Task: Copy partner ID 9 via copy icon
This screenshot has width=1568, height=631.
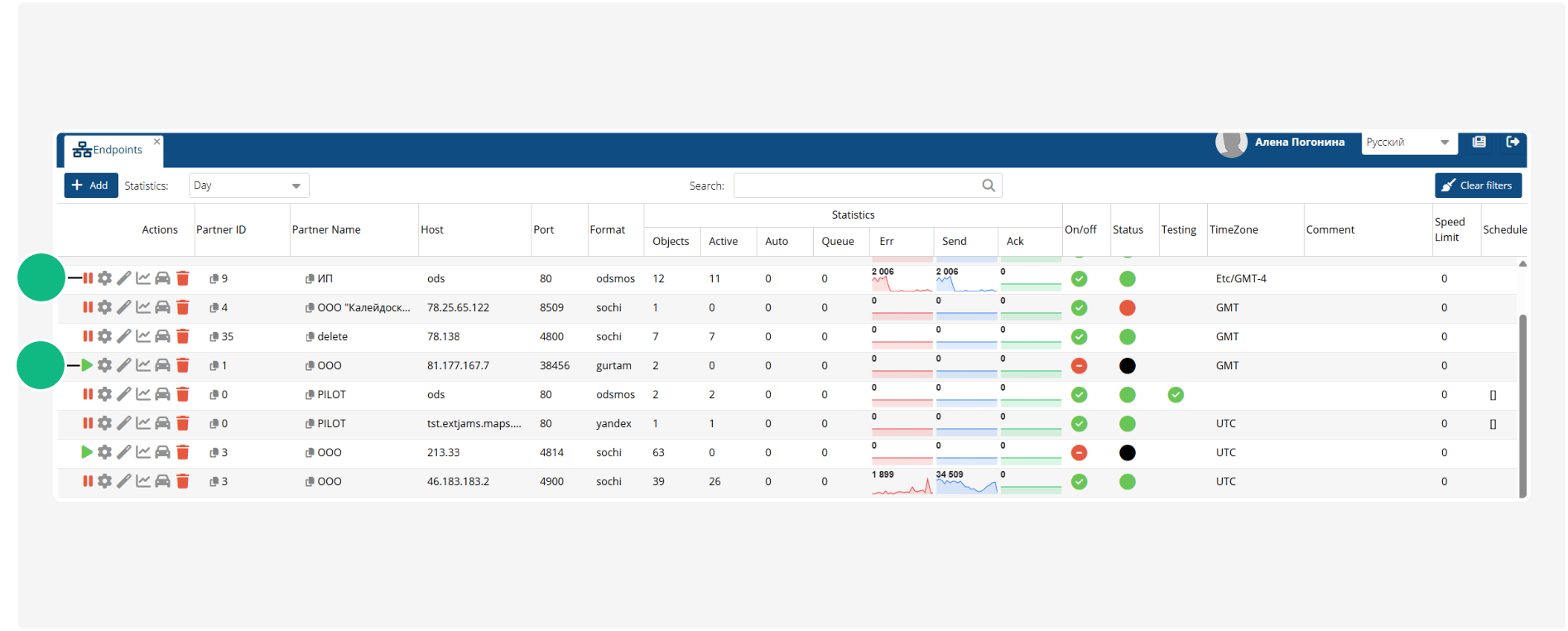Action: pyautogui.click(x=214, y=279)
